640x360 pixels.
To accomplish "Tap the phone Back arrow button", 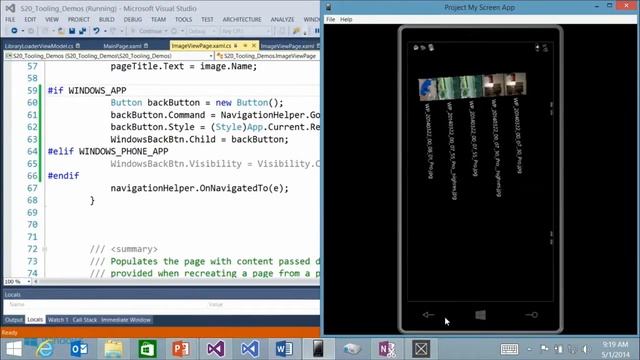I will click(x=428, y=315).
